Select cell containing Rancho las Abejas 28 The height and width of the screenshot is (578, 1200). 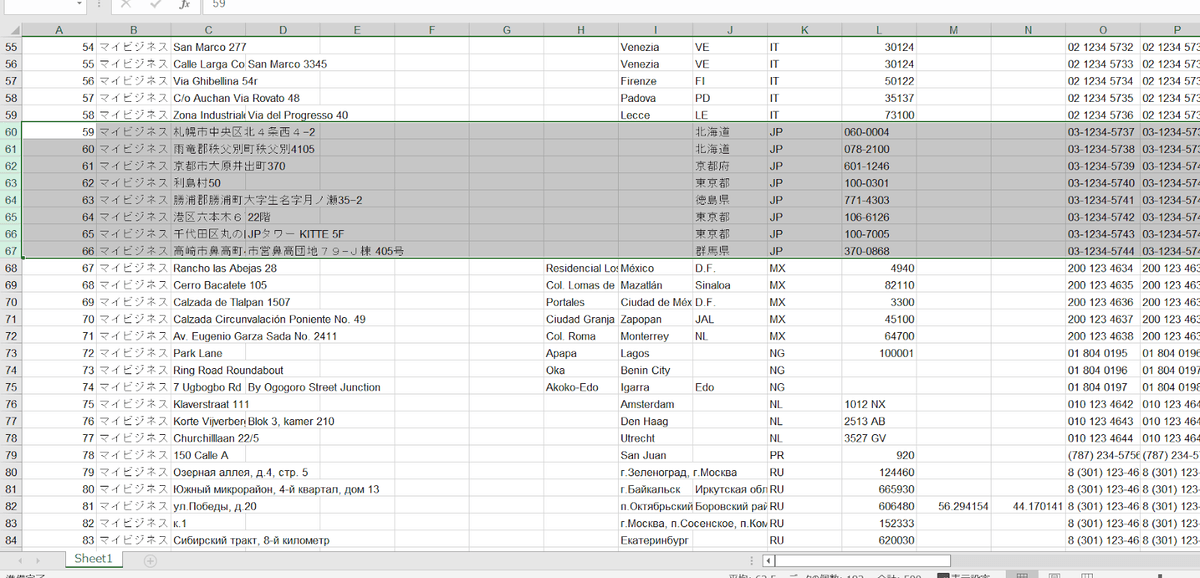[x=225, y=268]
